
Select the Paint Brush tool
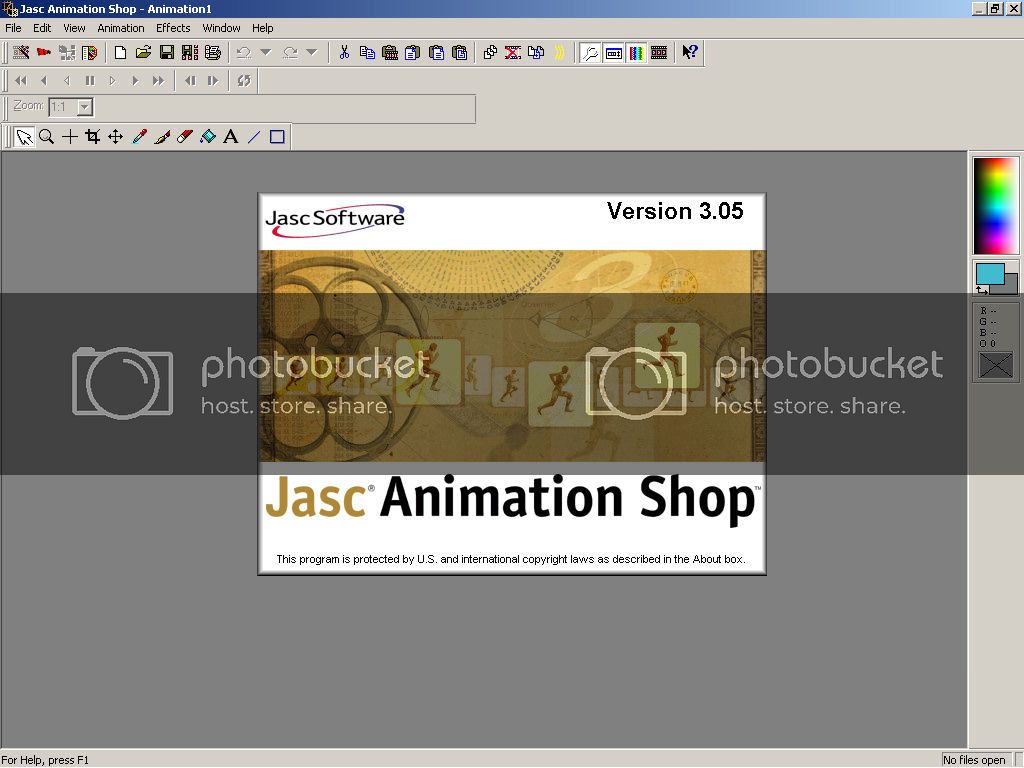point(162,137)
